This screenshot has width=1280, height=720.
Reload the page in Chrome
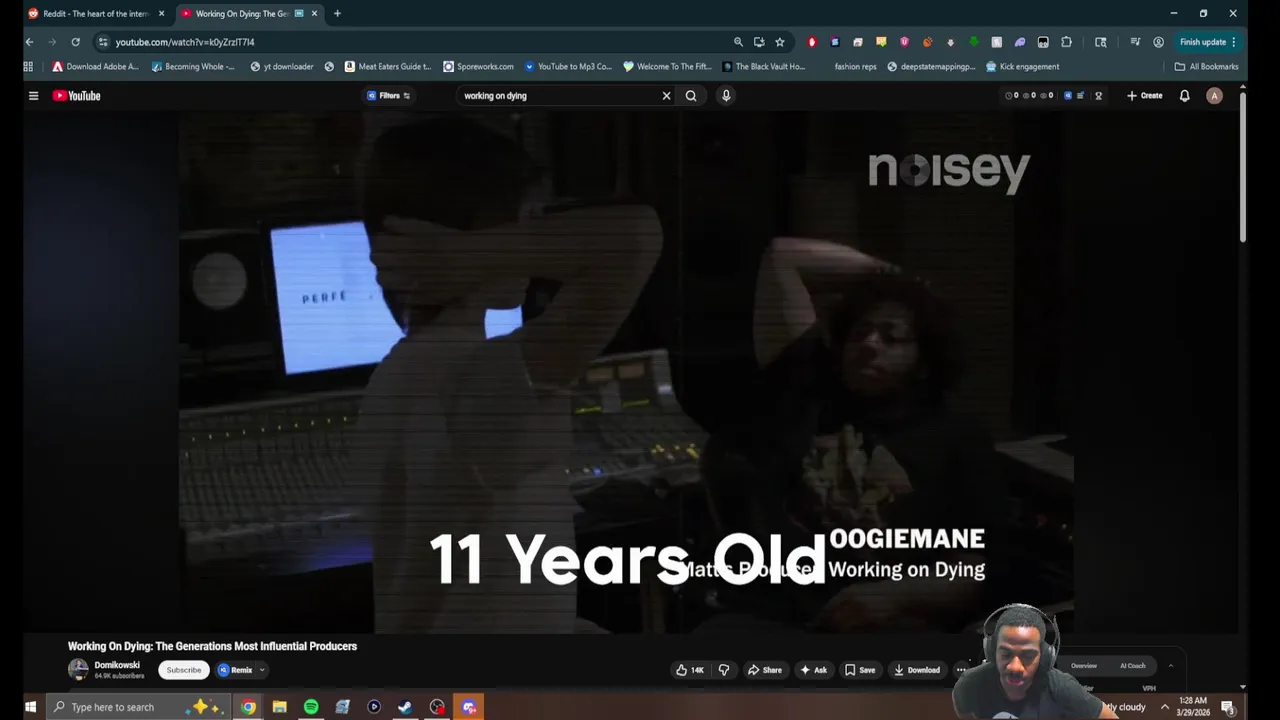[75, 42]
